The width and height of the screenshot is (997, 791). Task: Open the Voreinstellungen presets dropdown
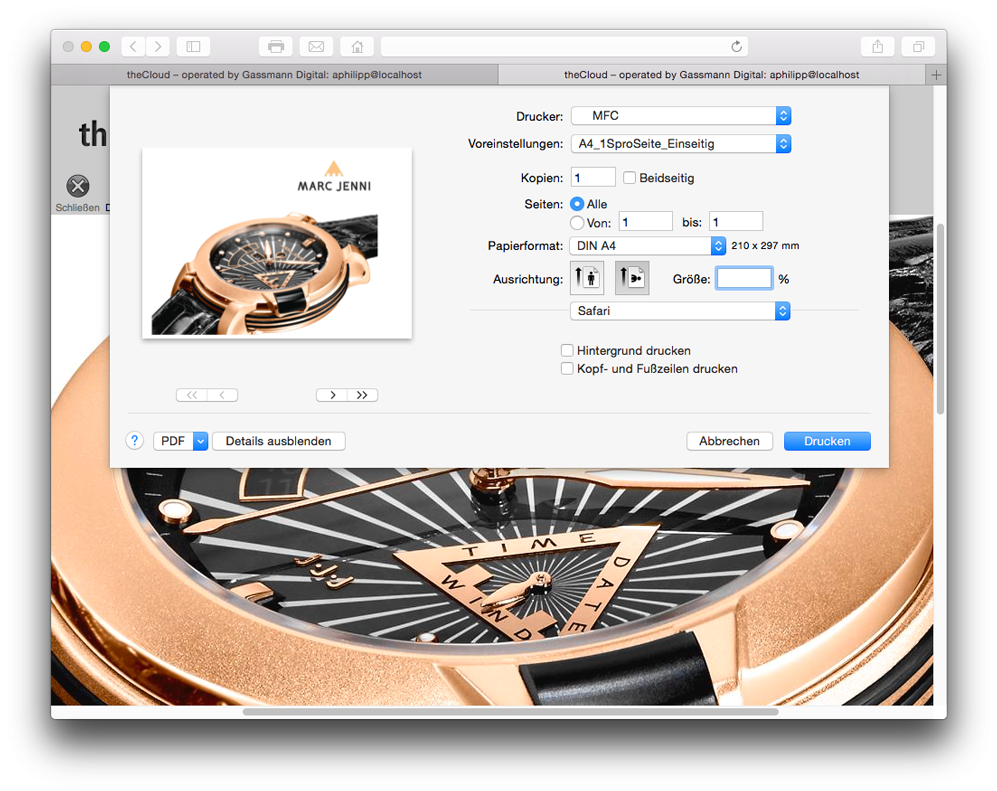pos(681,144)
